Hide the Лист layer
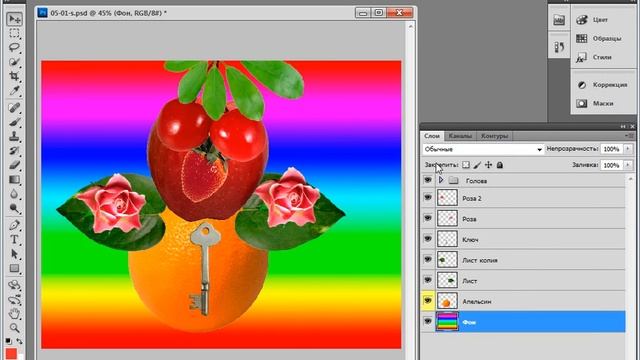Screen dimensions: 640x360 coord(428,280)
